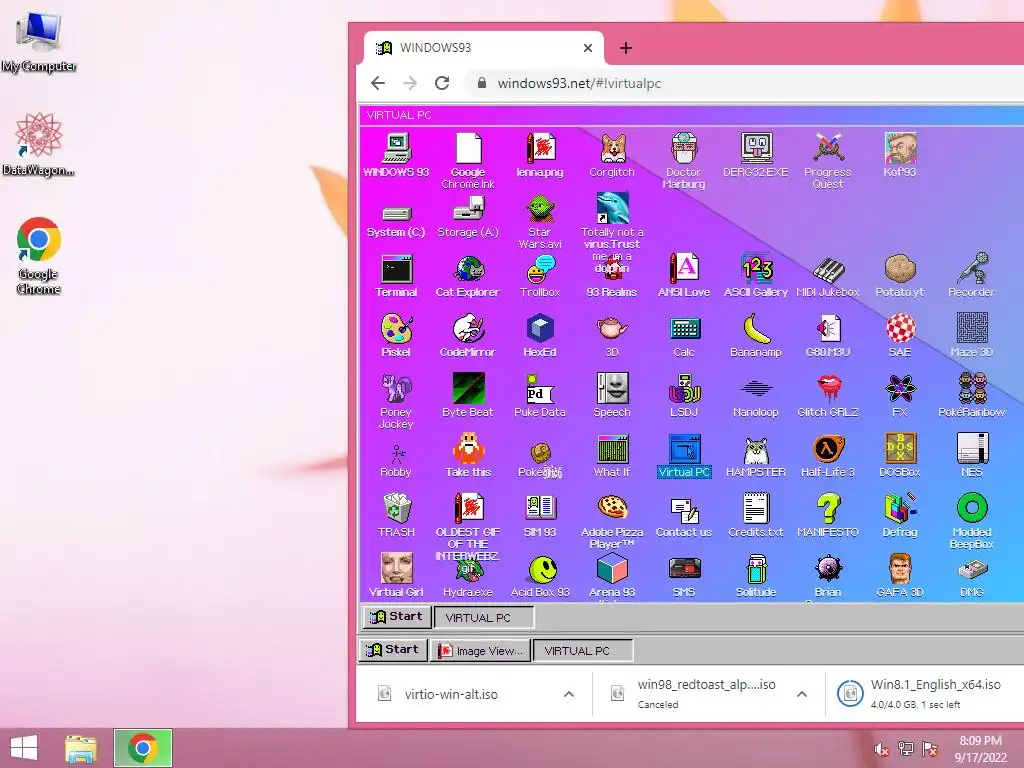
Task: Launch Bananamp icon
Action: click(x=756, y=336)
